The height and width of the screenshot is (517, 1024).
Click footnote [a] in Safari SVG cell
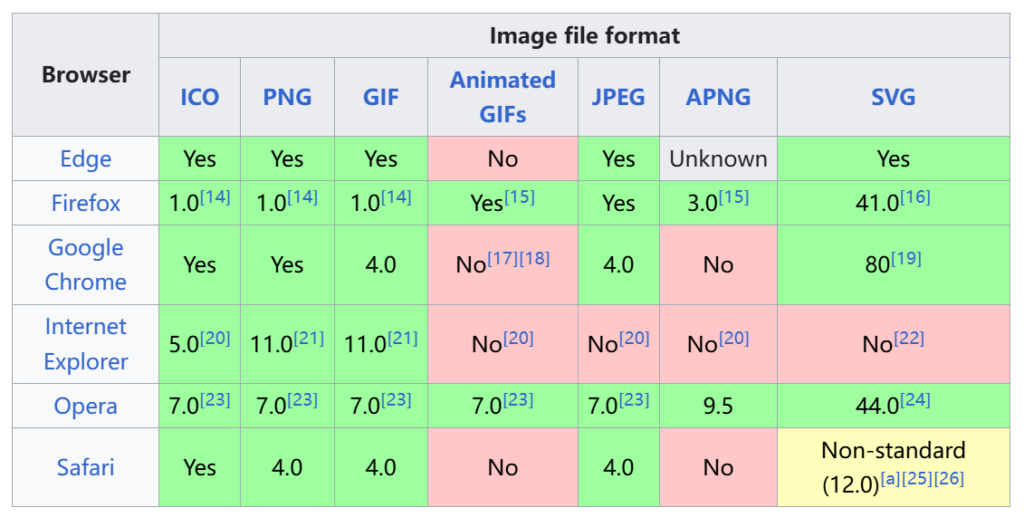click(891, 478)
